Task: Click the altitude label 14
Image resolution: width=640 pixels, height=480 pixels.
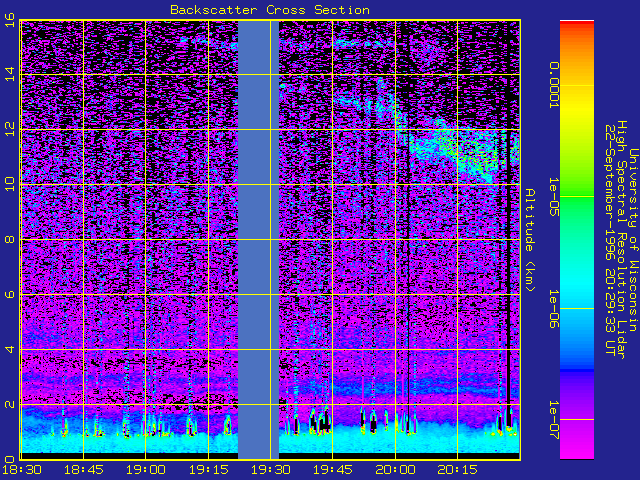Action: point(10,75)
